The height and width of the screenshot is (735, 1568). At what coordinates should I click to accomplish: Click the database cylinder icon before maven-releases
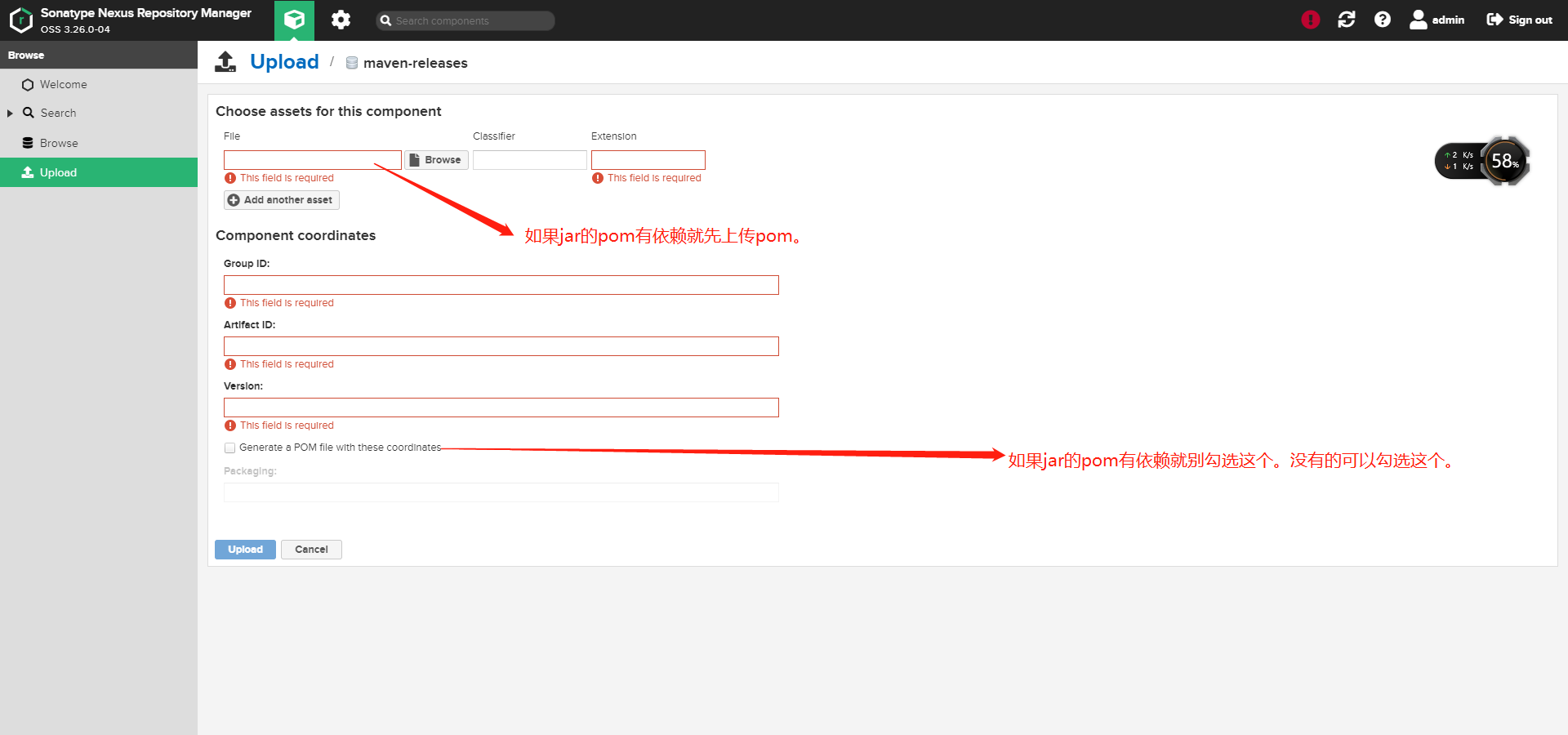(352, 63)
